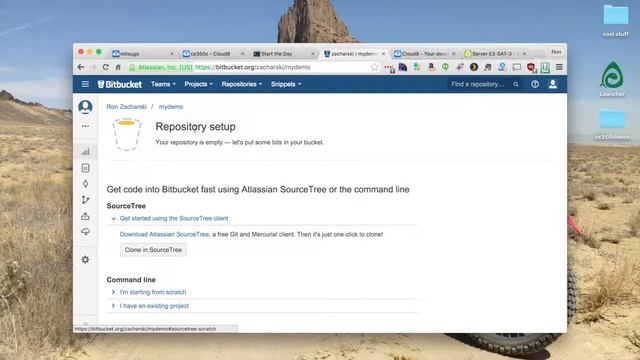Open the sidebar more actions ellipsis
This screenshot has height=360, width=640.
pos(85,126)
